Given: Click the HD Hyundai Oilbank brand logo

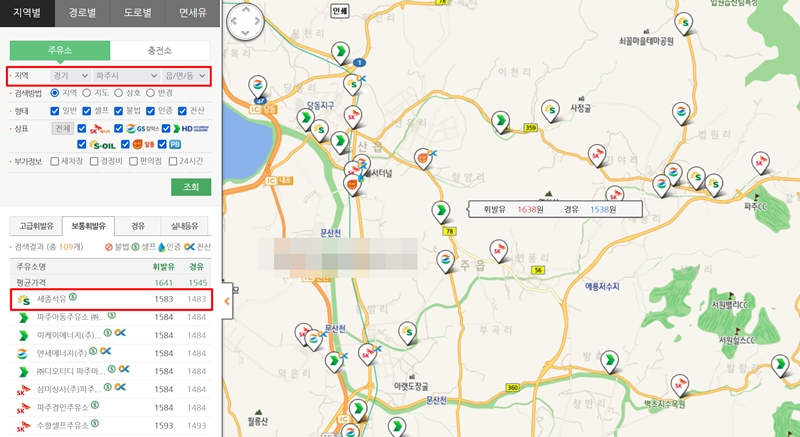Looking at the screenshot, I should tap(191, 128).
